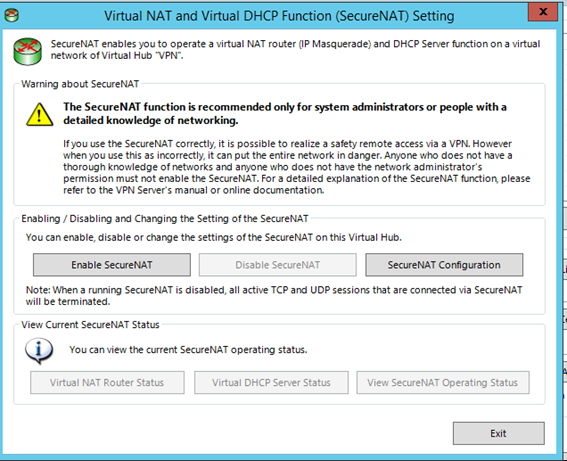Click the note about terminated TCP sessions
567x461 pixels.
pyautogui.click(x=274, y=296)
